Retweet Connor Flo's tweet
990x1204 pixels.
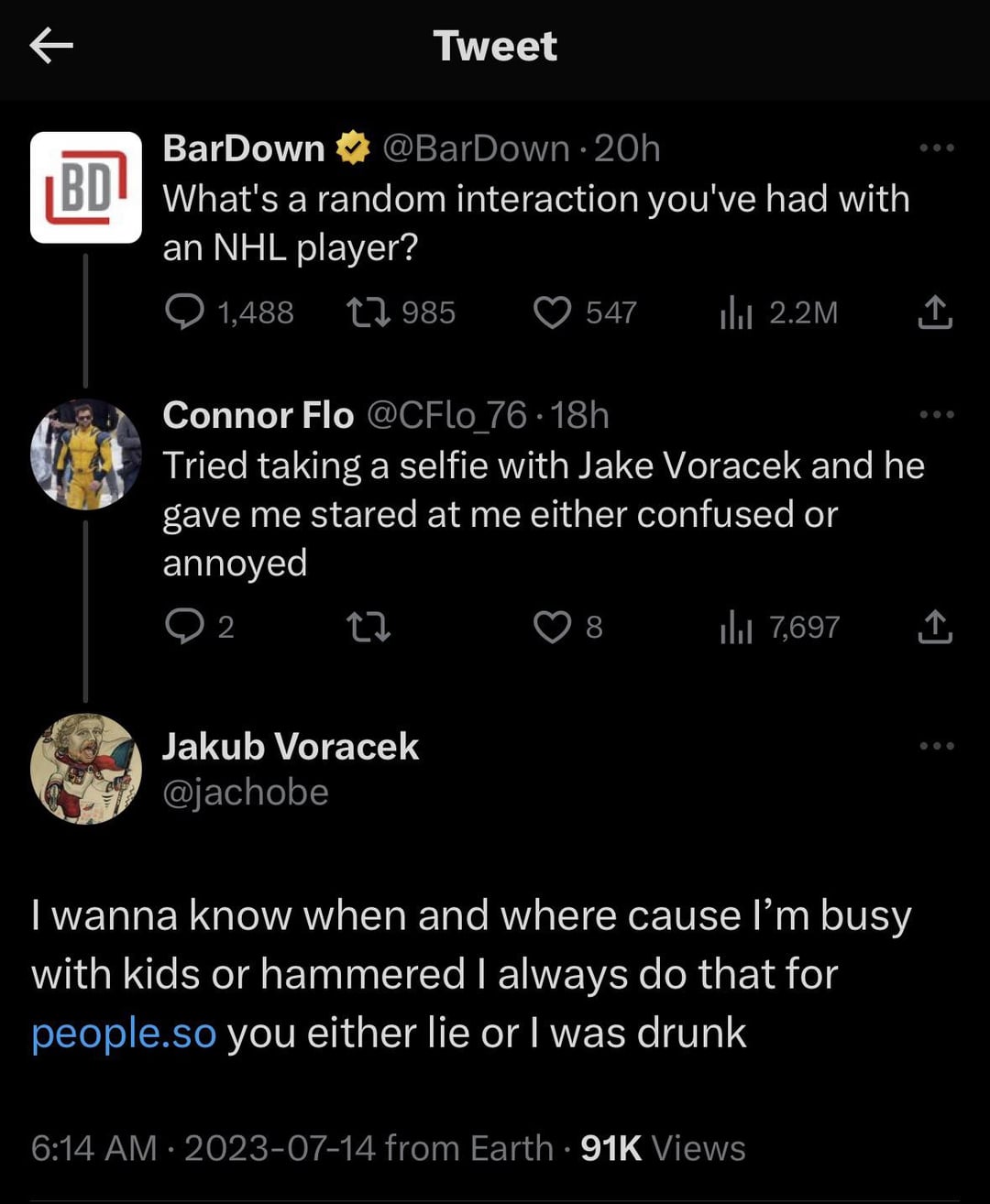(368, 627)
